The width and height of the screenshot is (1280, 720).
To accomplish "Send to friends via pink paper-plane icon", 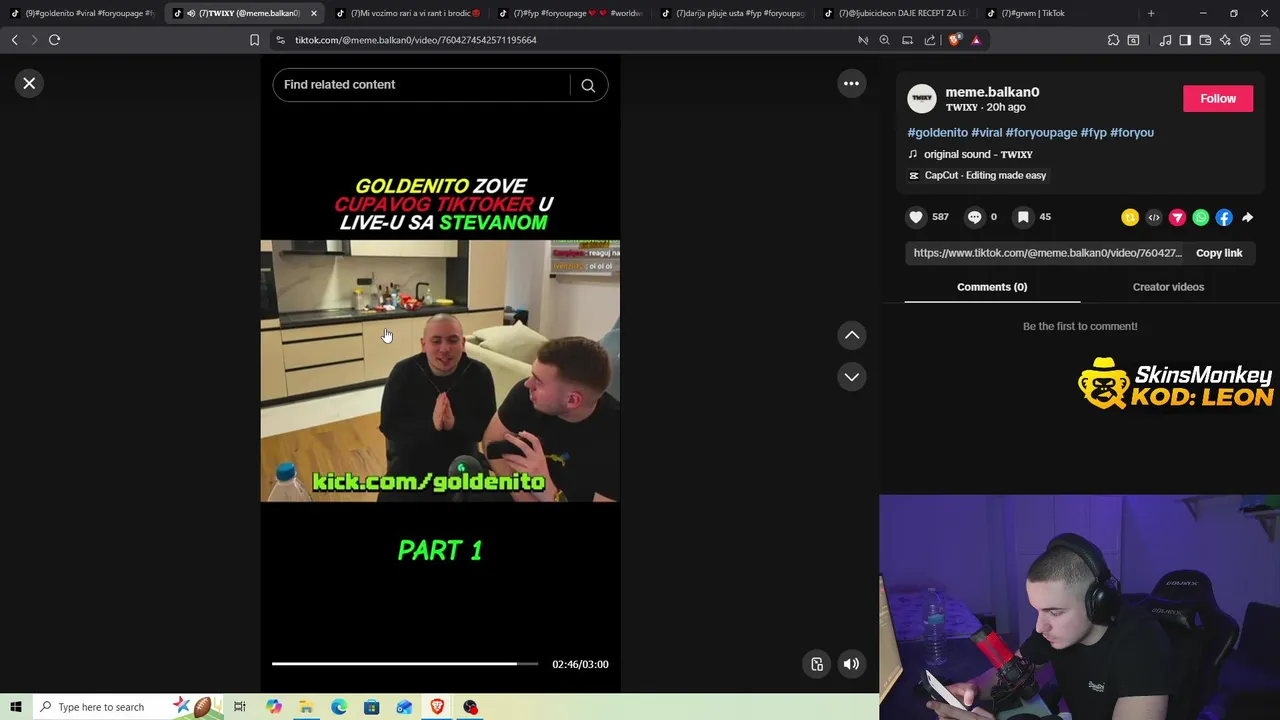I will pyautogui.click(x=1177, y=217).
